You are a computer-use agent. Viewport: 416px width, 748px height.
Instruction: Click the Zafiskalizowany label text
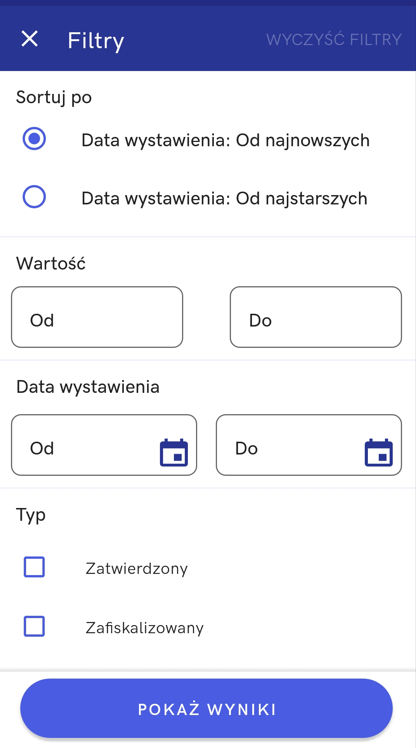(145, 628)
